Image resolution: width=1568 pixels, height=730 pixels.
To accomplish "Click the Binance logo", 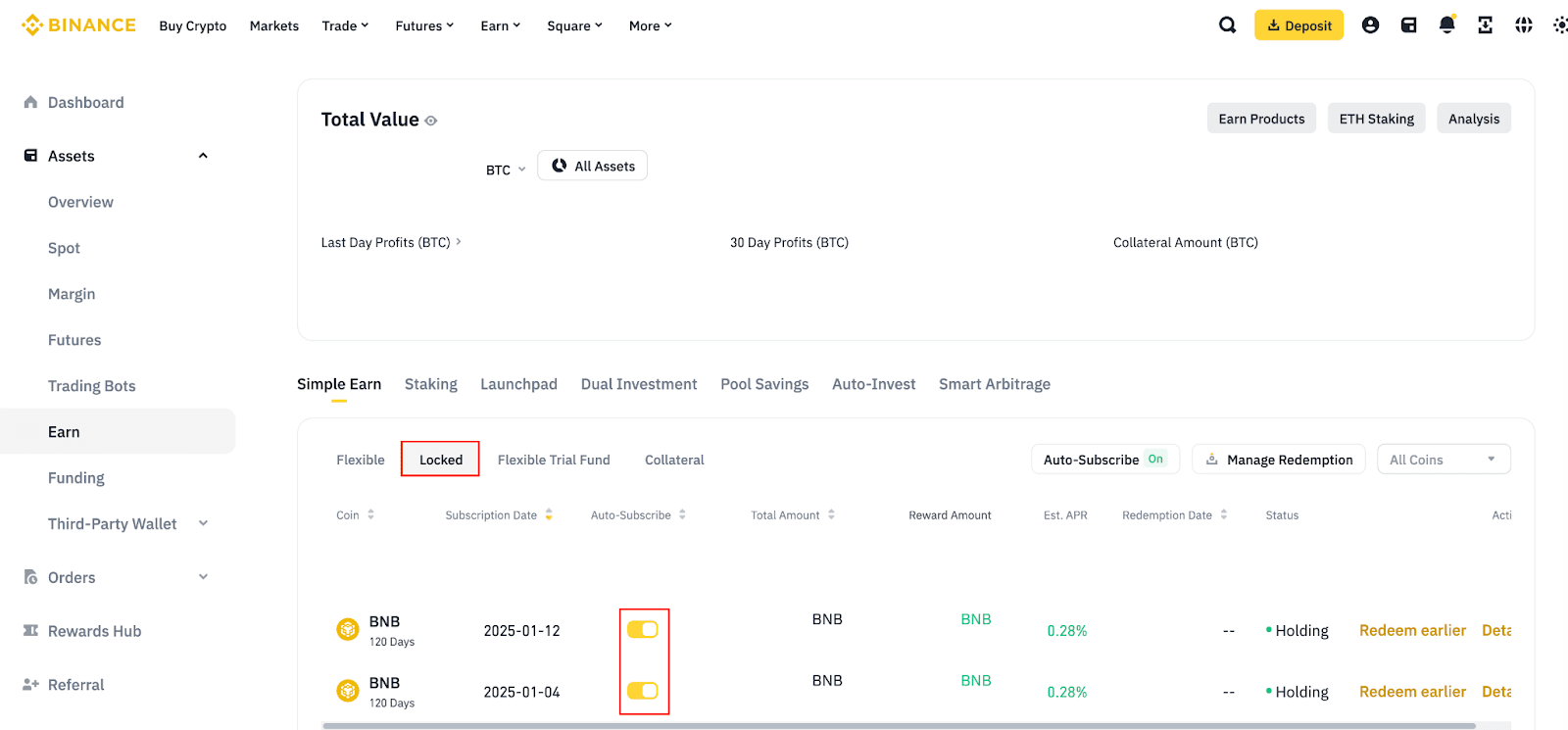I will (x=78, y=25).
